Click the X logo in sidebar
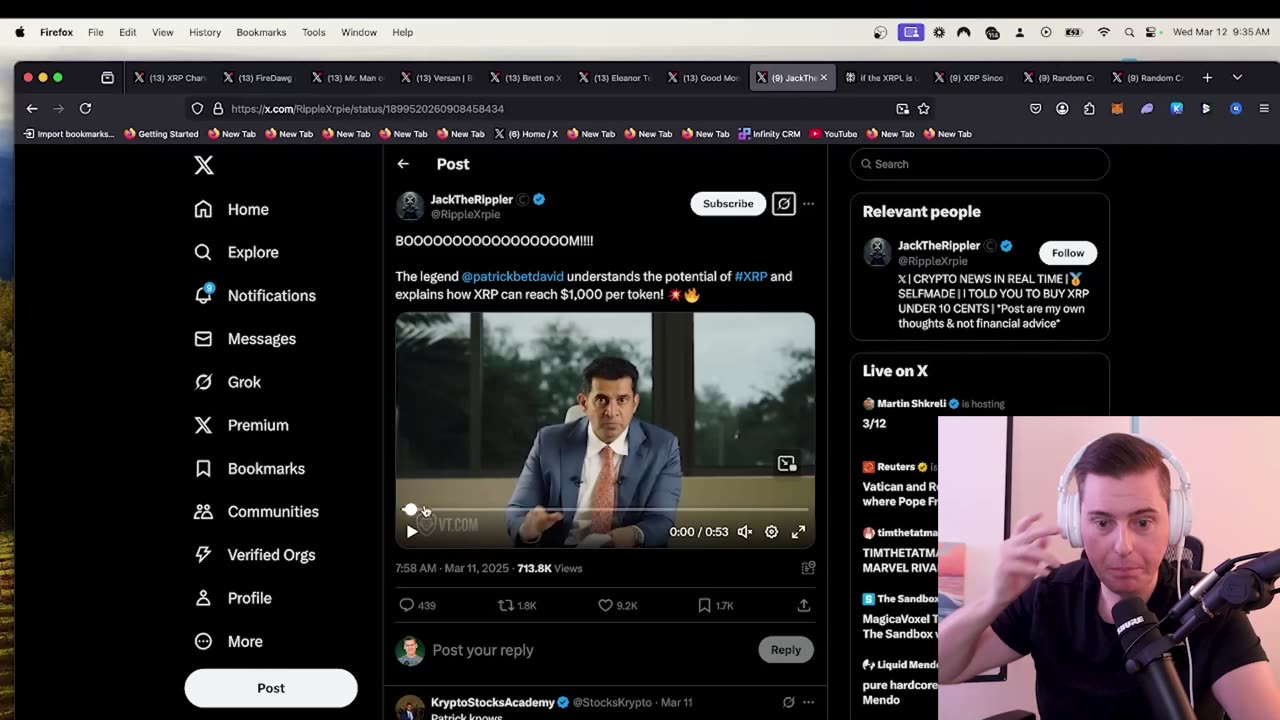The width and height of the screenshot is (1280, 720). pos(204,165)
